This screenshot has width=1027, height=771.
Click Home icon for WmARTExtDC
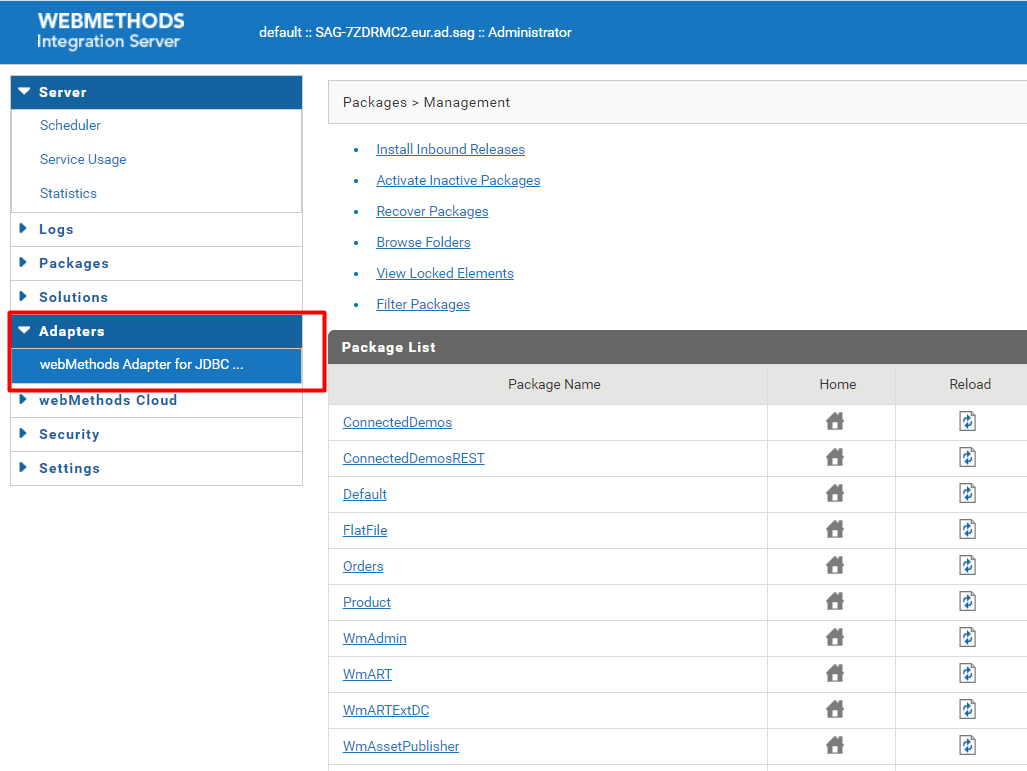point(834,709)
